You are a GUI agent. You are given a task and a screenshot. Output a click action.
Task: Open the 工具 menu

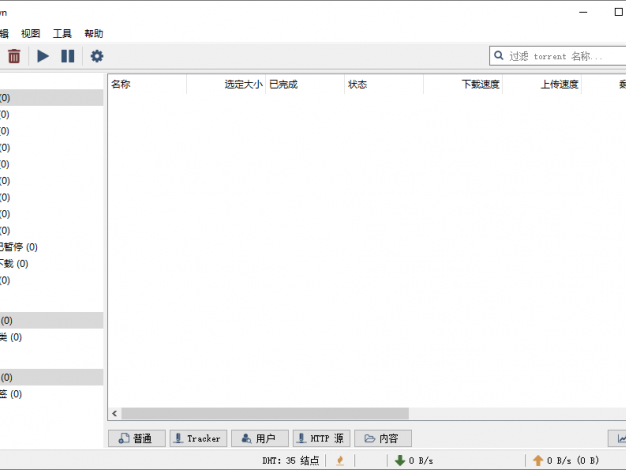(62, 34)
